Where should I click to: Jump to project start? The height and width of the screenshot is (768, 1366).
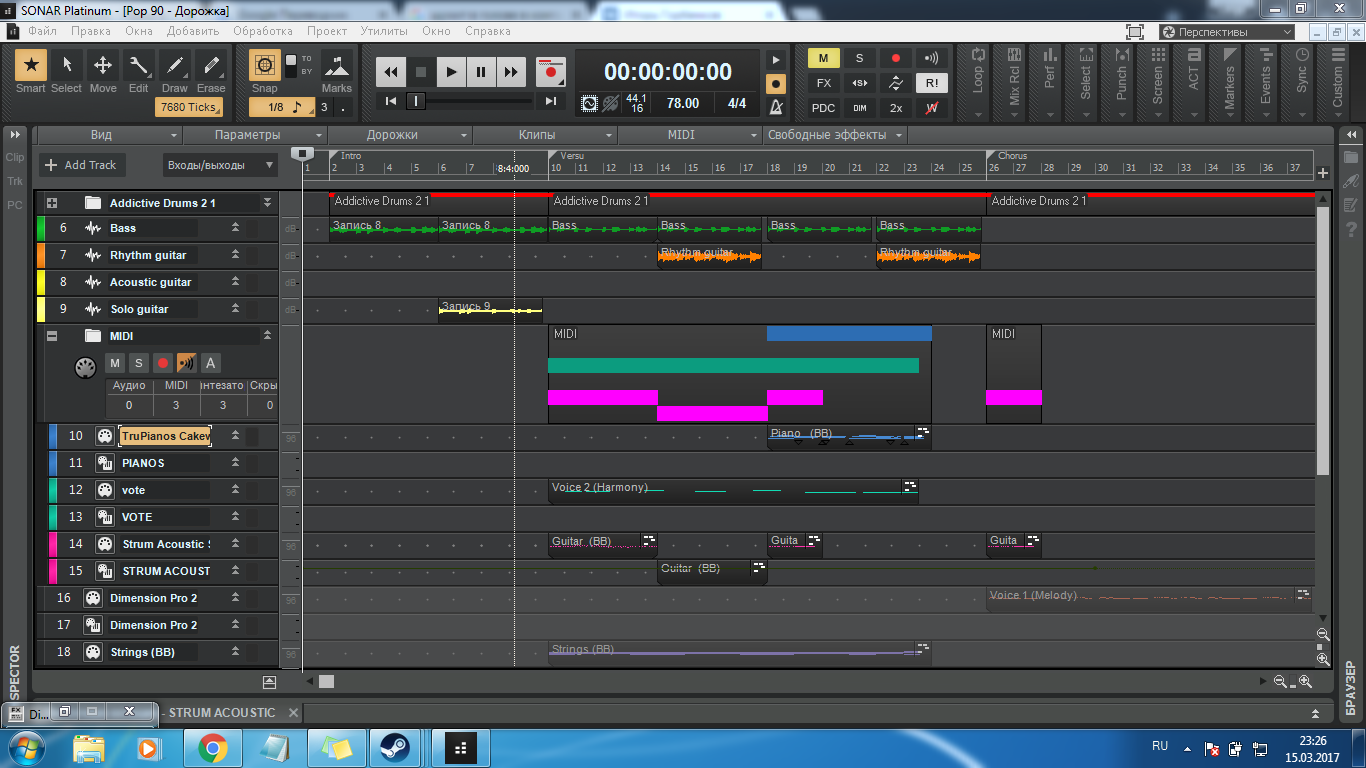(391, 101)
